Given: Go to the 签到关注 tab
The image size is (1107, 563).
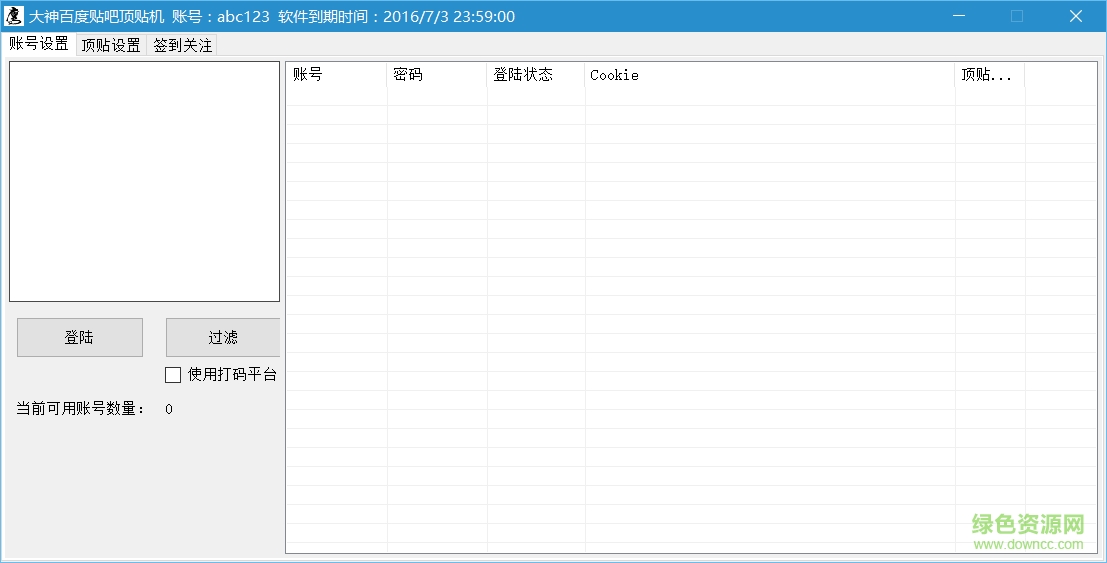Looking at the screenshot, I should coord(182,45).
